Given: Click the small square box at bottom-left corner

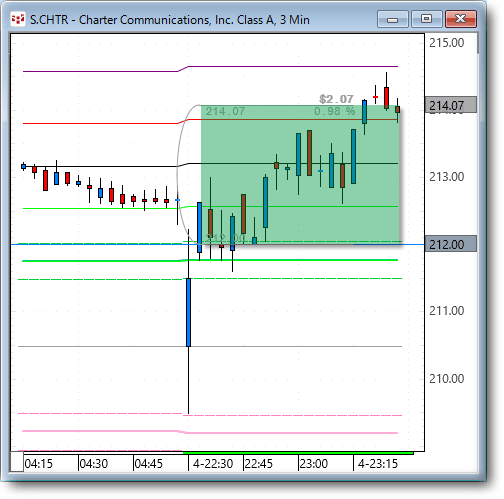Looking at the screenshot, I should click(x=17, y=462).
